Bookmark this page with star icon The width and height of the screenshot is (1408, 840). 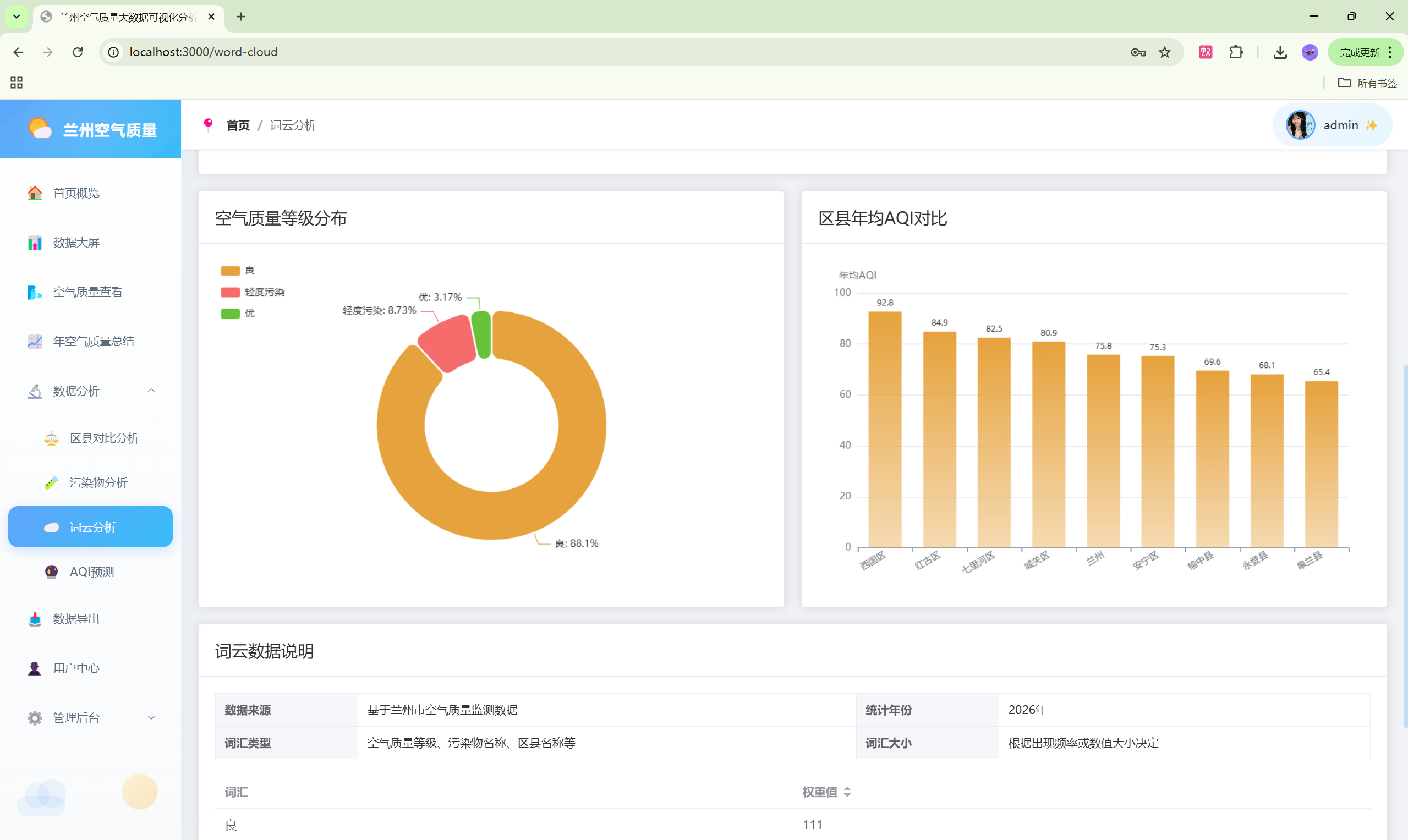pos(1165,52)
